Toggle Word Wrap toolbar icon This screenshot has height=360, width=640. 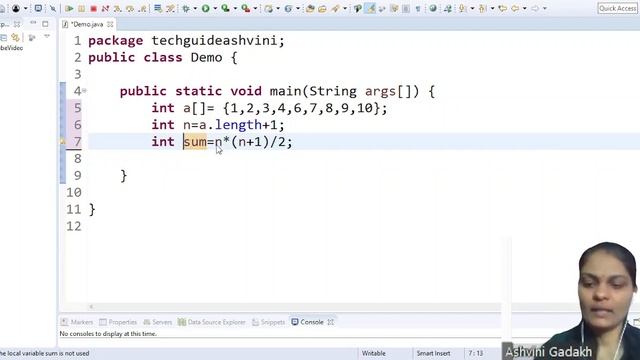(x=394, y=8)
